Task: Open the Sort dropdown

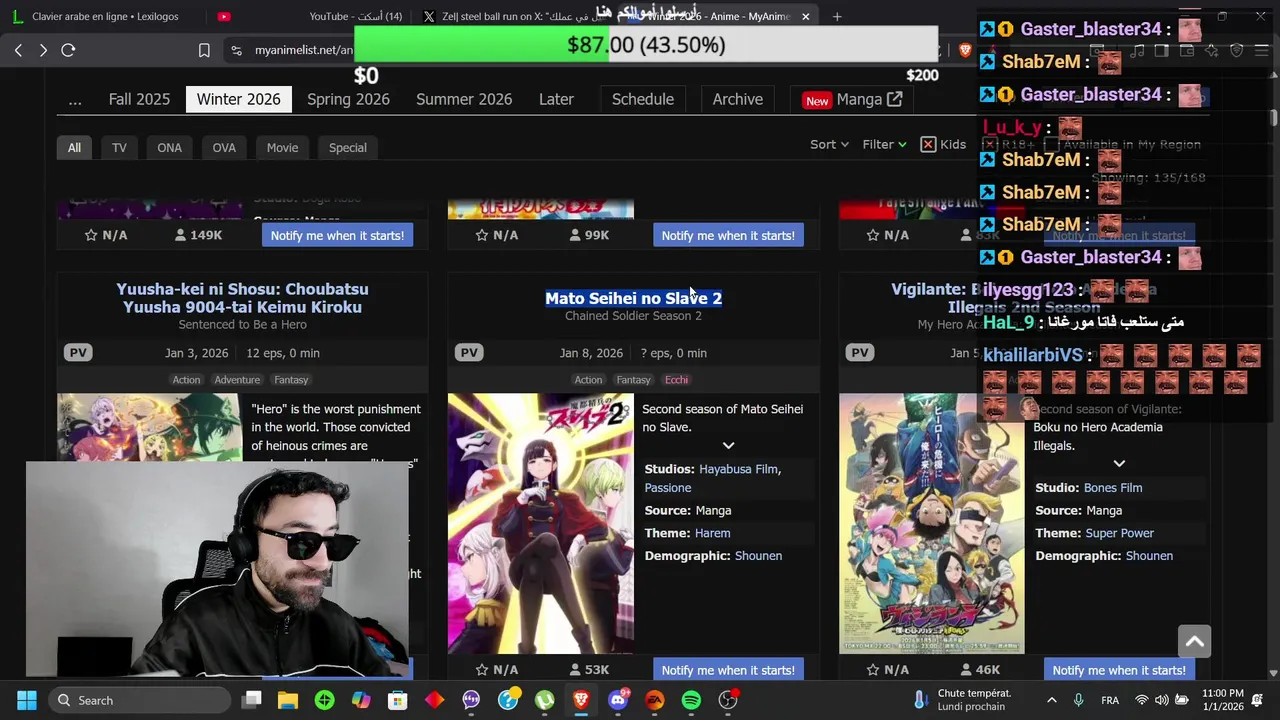Action: click(829, 144)
